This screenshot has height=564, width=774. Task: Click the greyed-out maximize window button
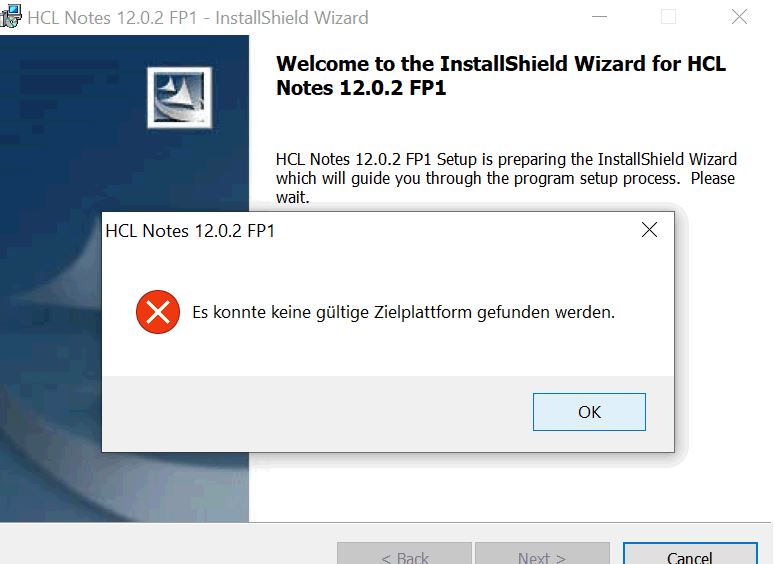(668, 17)
